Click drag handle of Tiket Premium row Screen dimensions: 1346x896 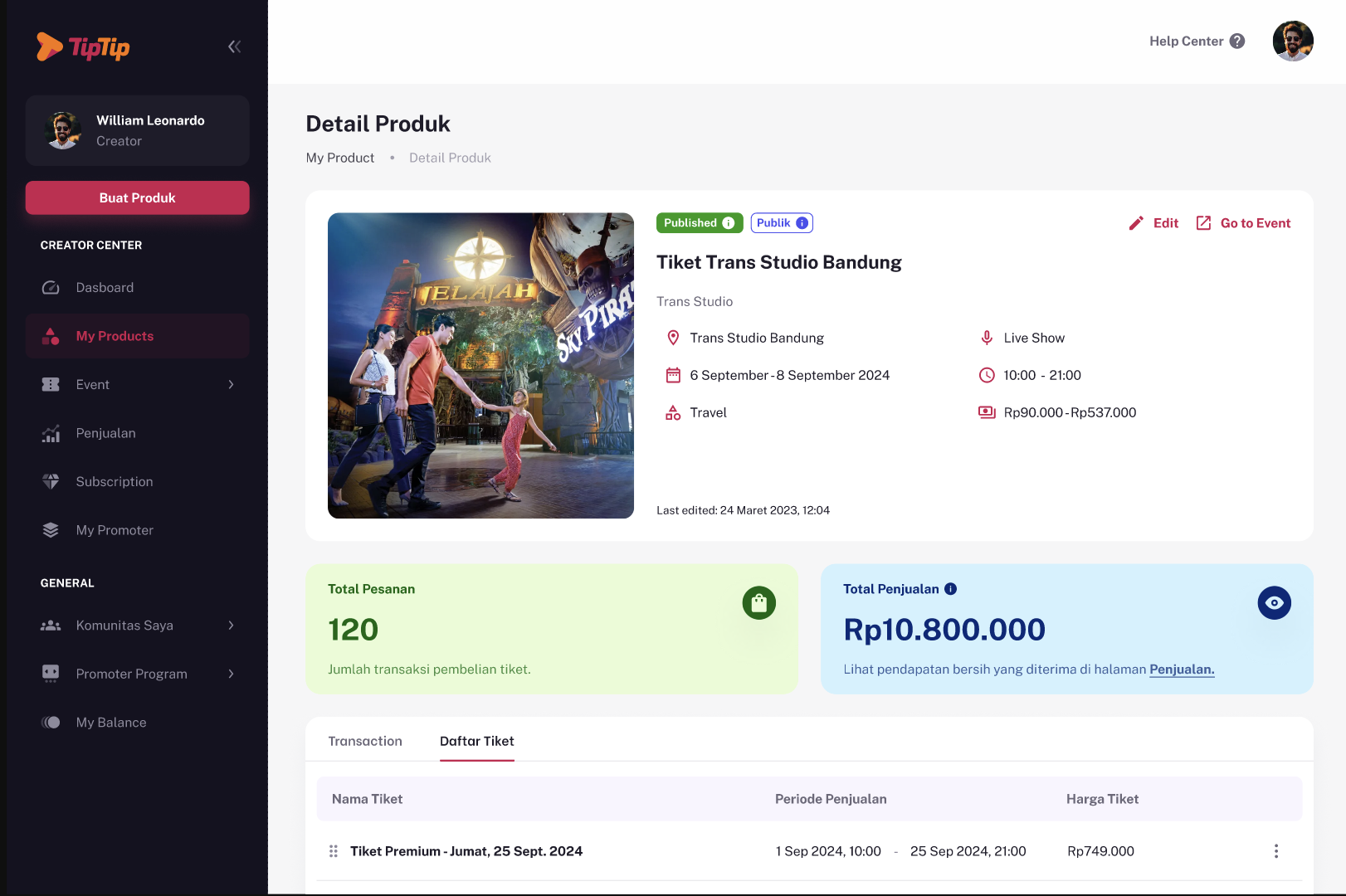pyautogui.click(x=333, y=851)
